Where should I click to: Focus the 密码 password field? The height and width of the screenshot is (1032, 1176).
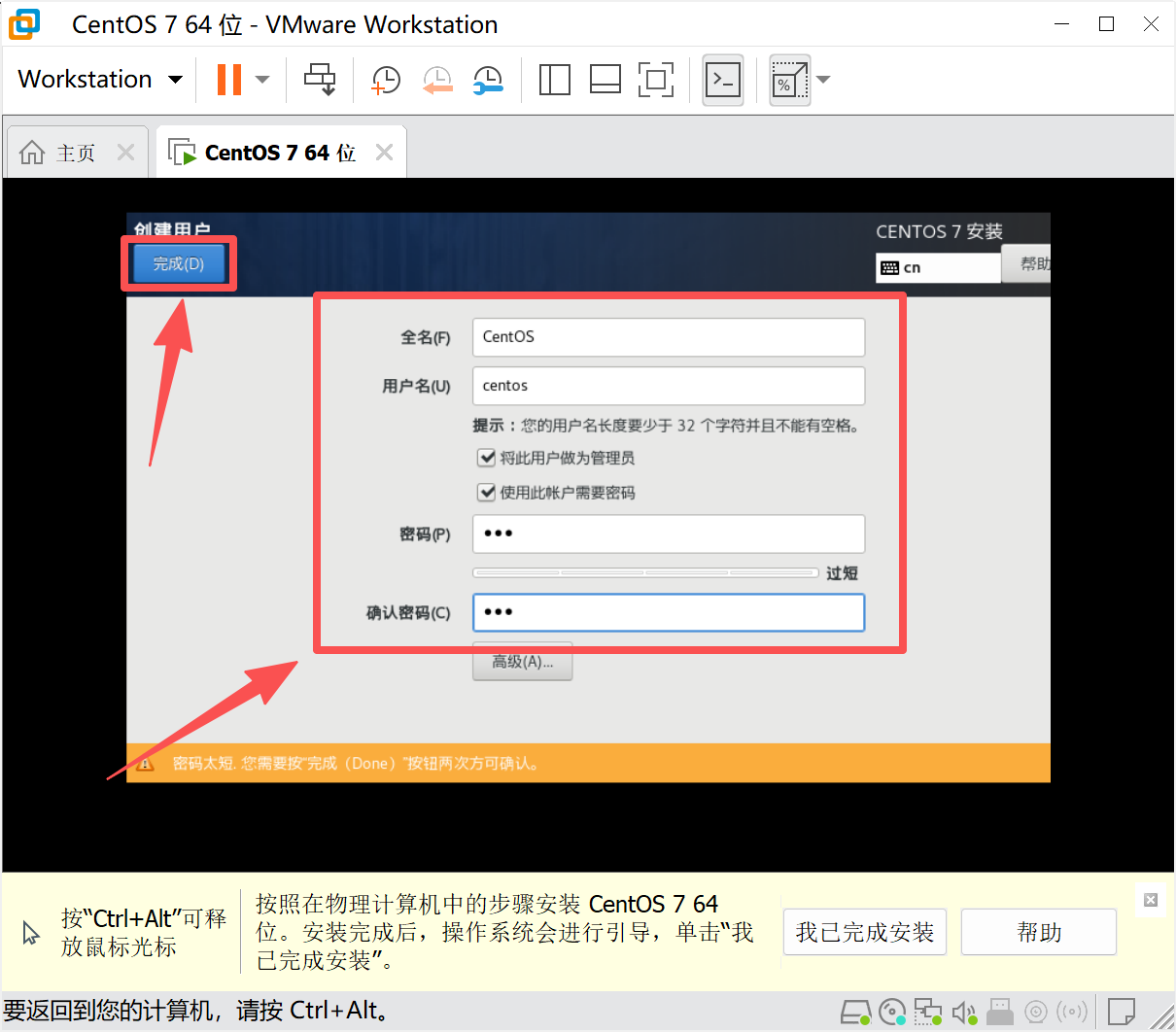click(x=669, y=533)
